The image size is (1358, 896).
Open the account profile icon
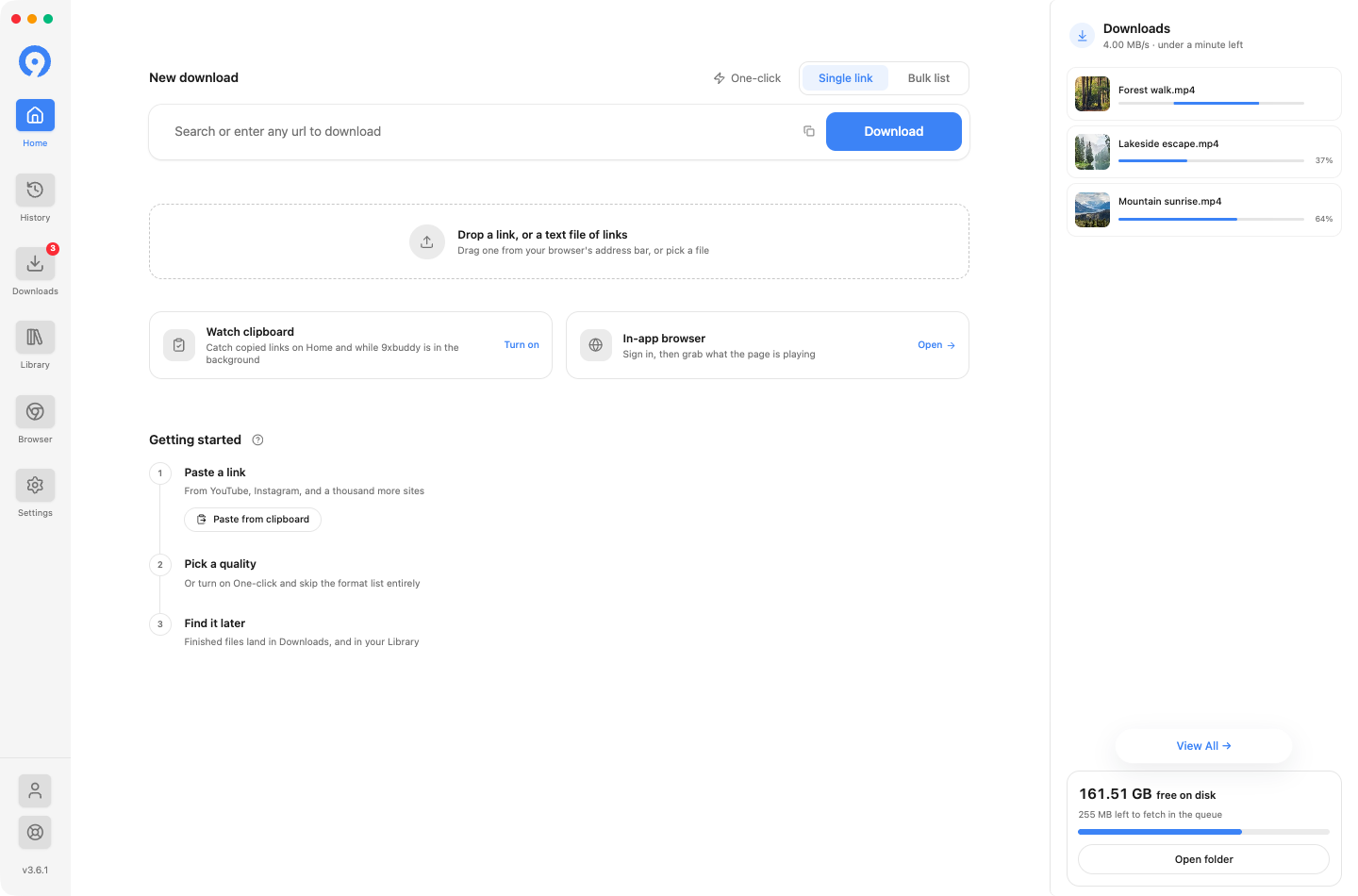pos(35,790)
